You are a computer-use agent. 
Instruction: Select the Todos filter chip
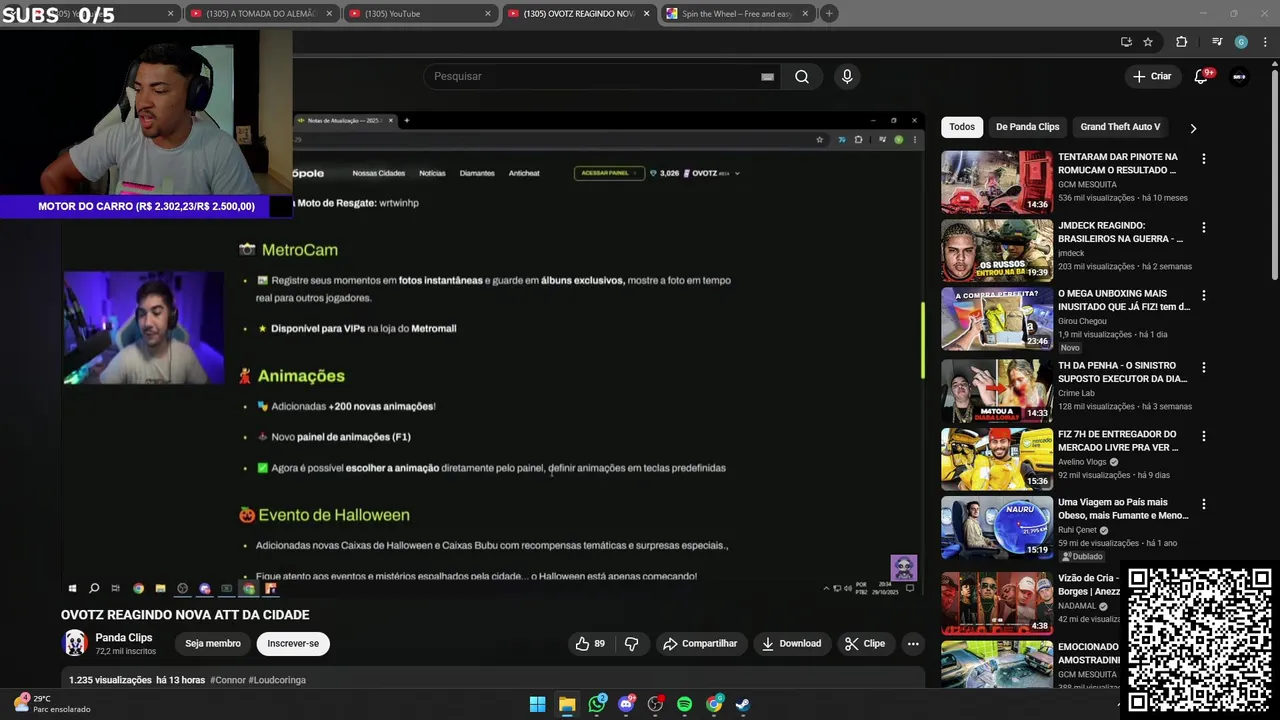(x=962, y=127)
